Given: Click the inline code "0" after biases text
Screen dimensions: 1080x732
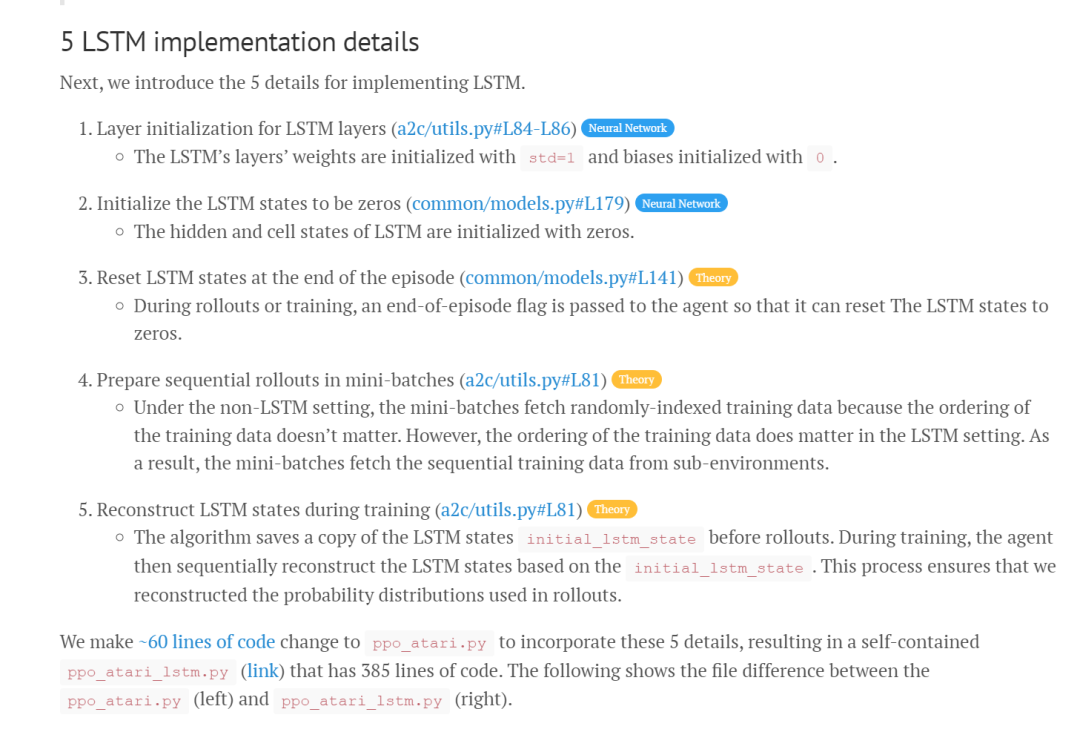Looking at the screenshot, I should pyautogui.click(x=820, y=158).
